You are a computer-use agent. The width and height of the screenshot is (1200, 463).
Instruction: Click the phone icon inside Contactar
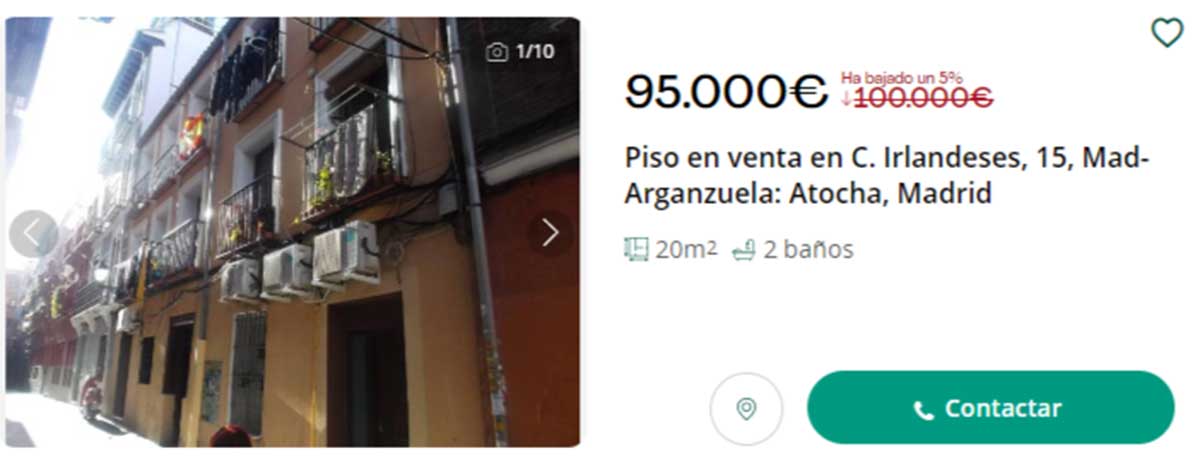(x=924, y=410)
